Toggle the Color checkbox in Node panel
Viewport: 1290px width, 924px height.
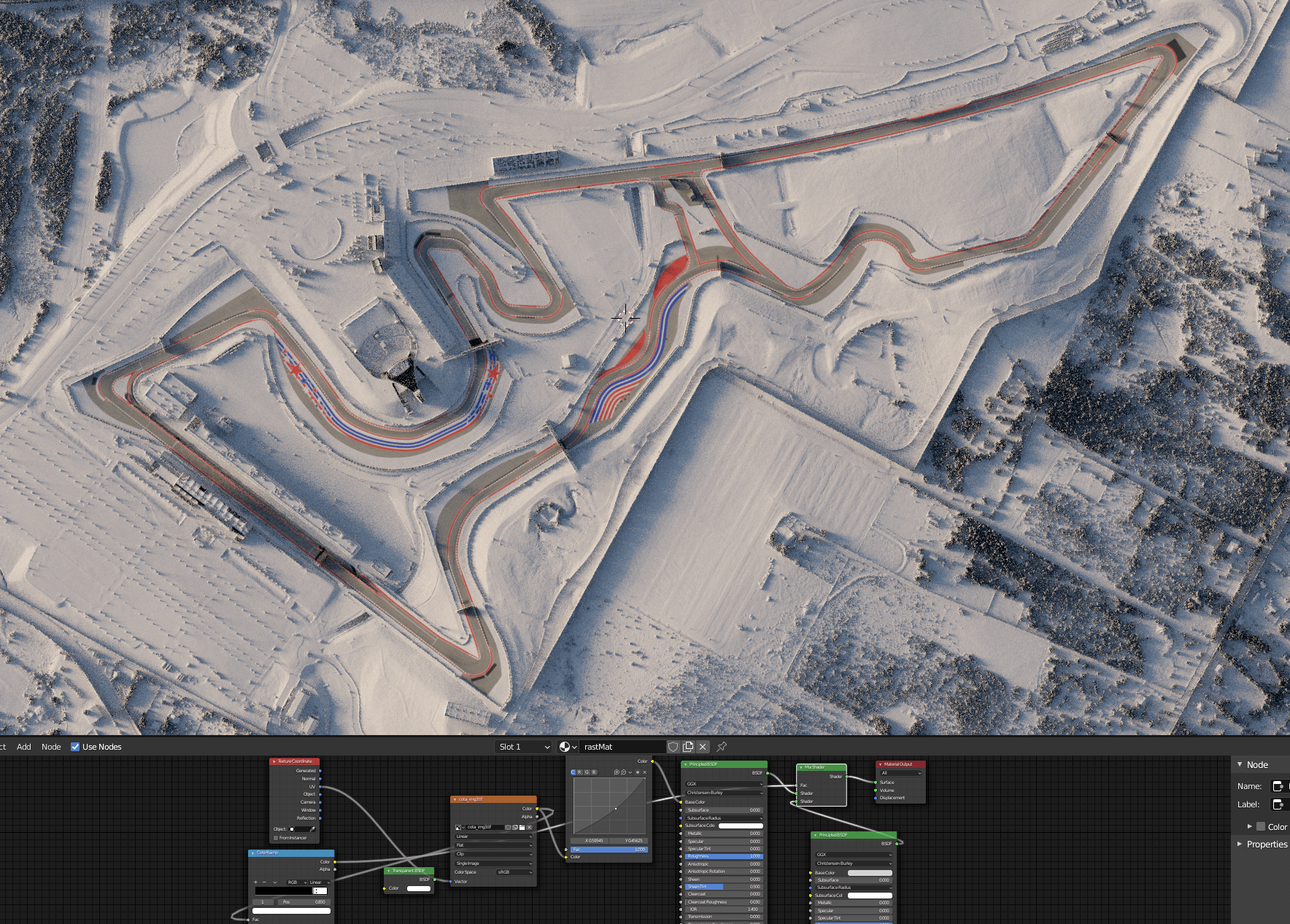(1261, 826)
